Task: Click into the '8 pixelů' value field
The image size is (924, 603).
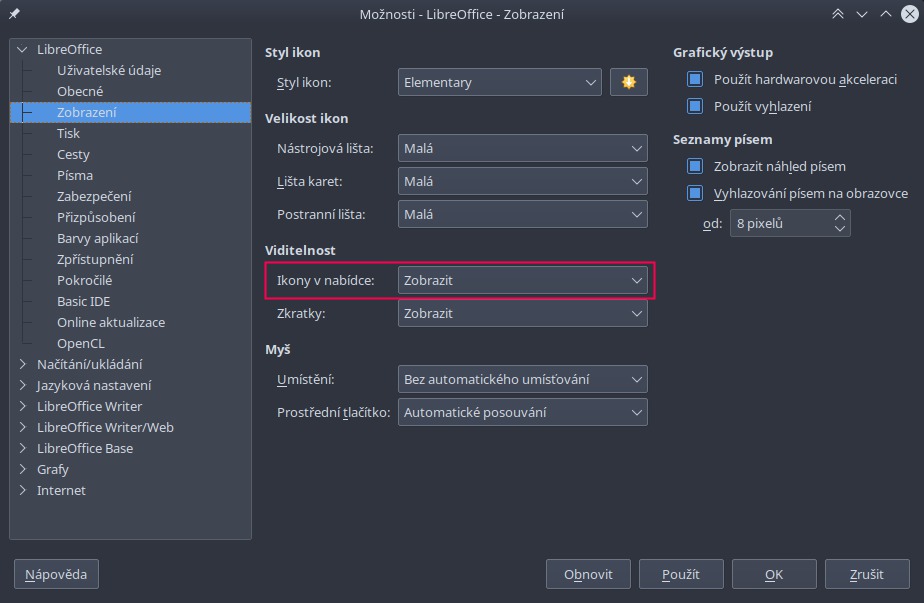Action: (781, 223)
